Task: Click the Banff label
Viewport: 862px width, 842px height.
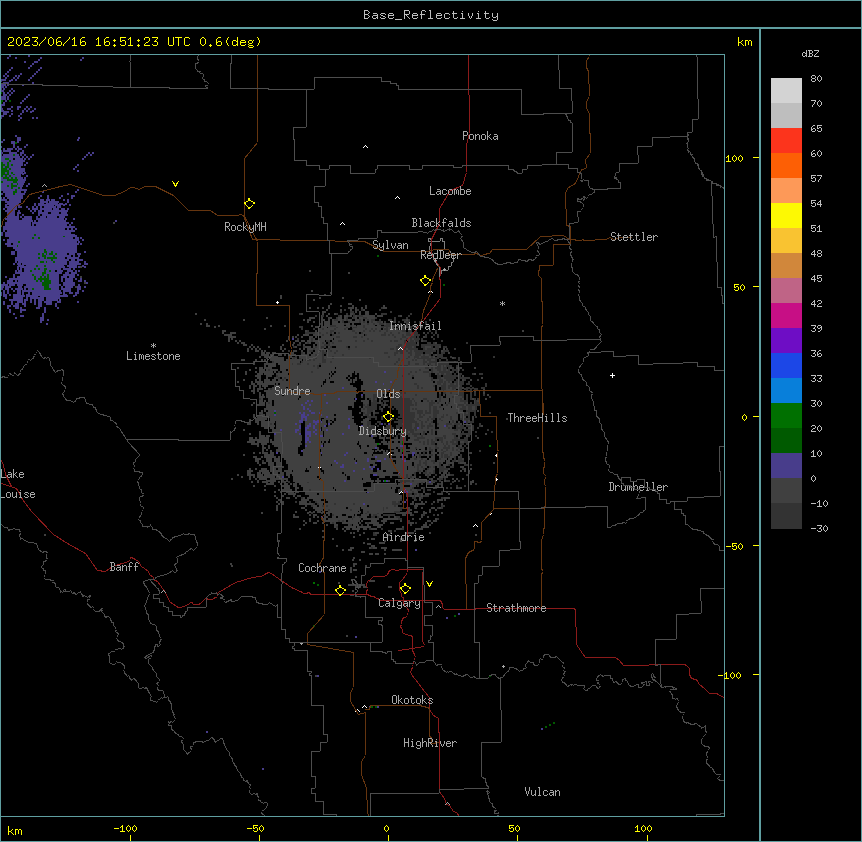Action: [x=124, y=567]
